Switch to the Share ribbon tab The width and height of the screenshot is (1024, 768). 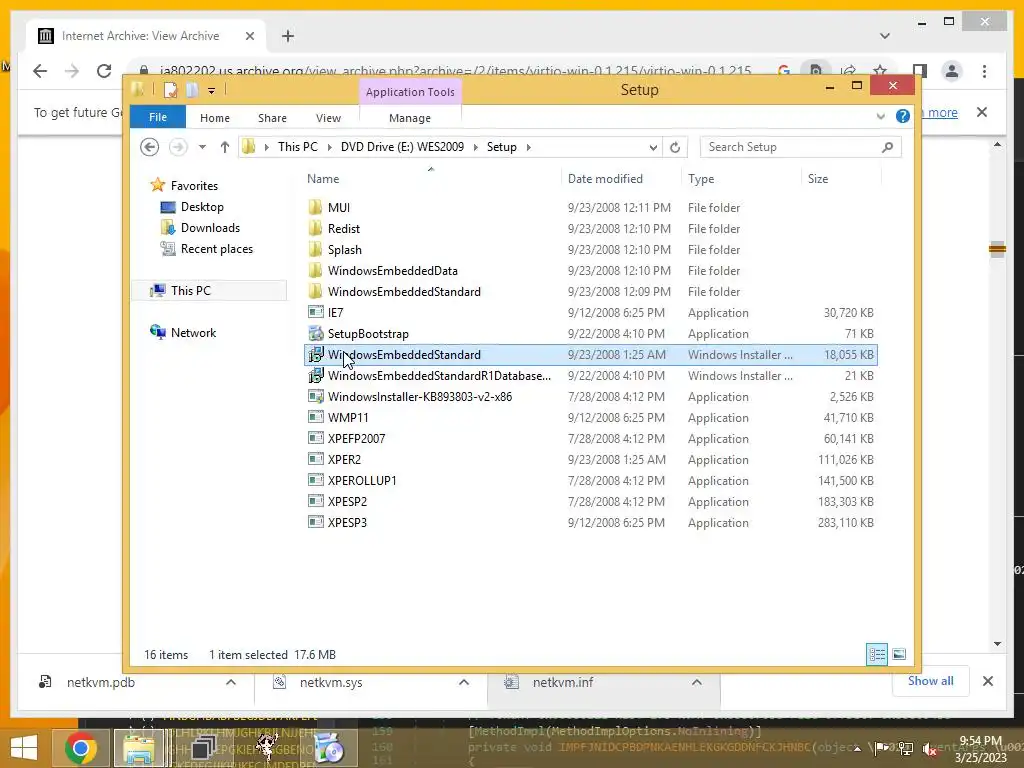tap(272, 118)
